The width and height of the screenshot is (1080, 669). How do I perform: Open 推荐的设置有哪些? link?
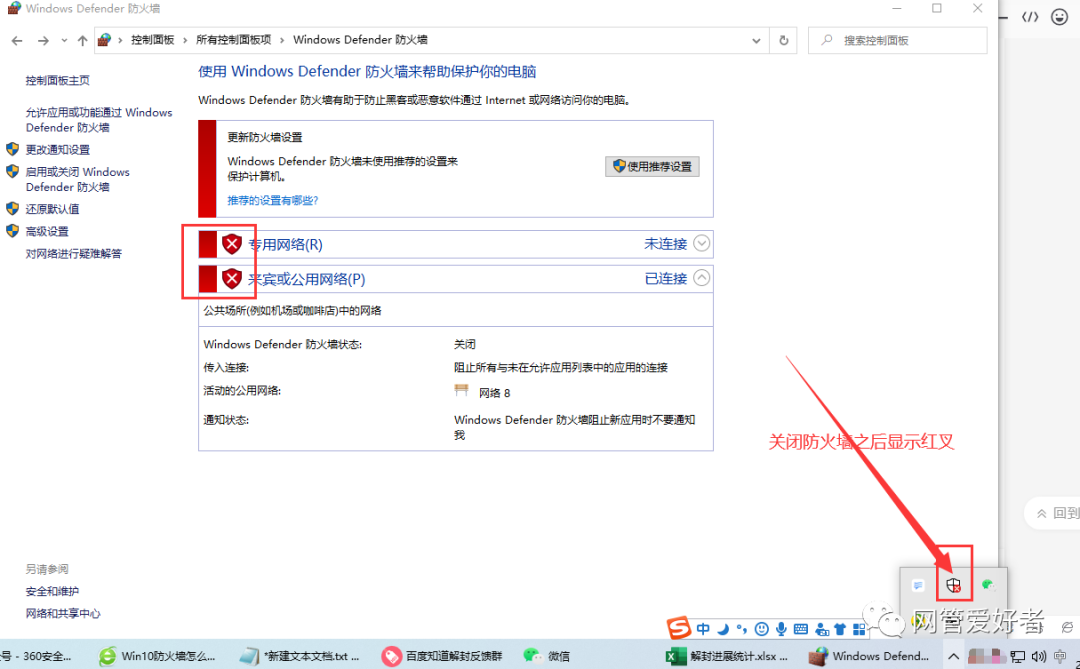click(273, 200)
